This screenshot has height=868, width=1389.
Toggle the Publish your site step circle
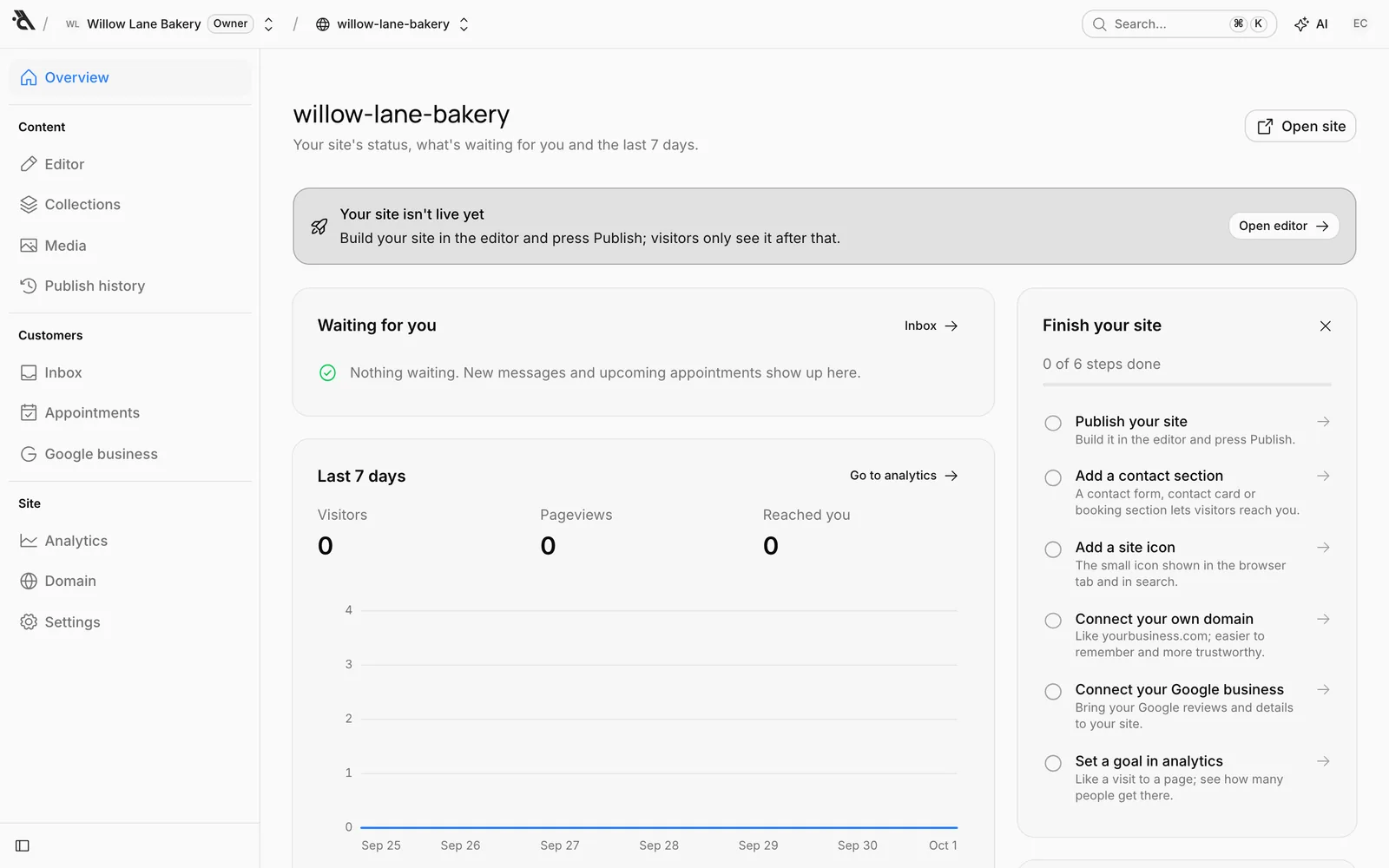[1053, 423]
